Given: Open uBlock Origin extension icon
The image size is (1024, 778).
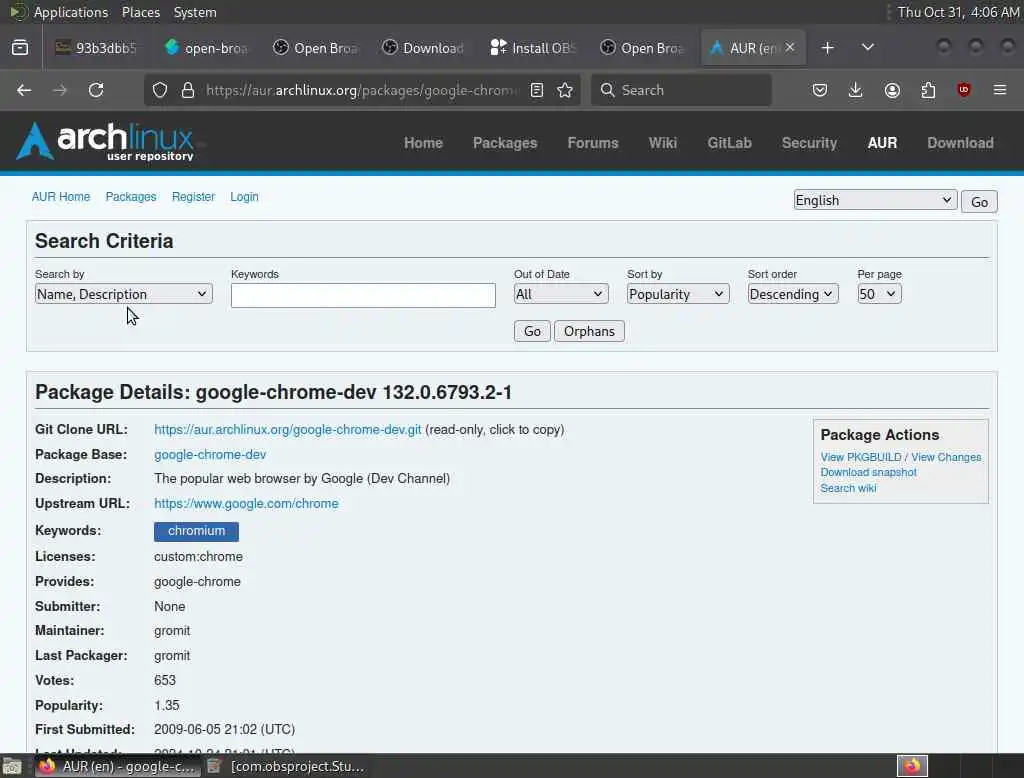Looking at the screenshot, I should pyautogui.click(x=964, y=90).
